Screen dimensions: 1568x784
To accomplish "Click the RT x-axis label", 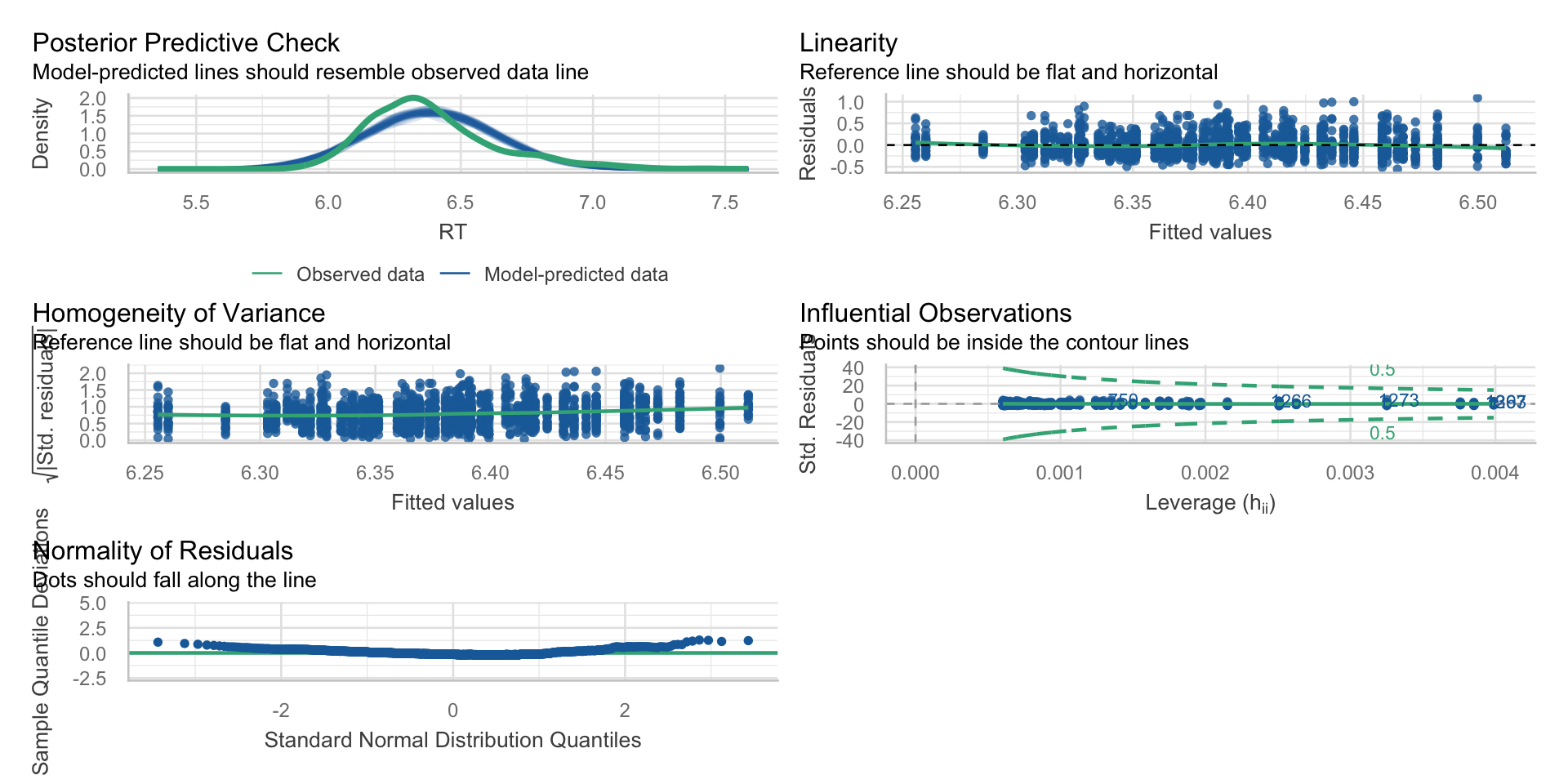I will tap(452, 232).
